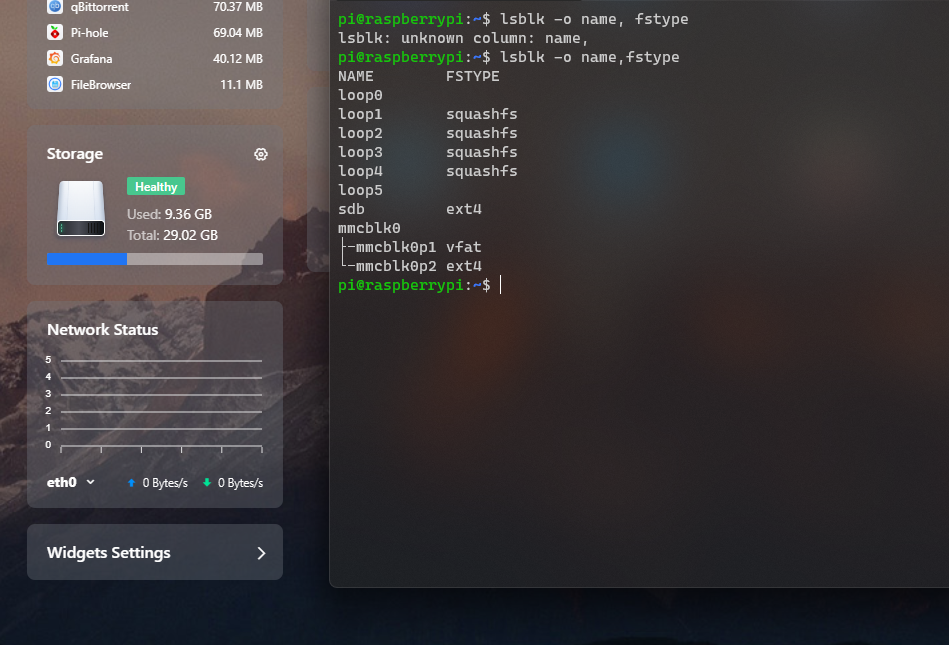Open the Storage settings gear
Image resolution: width=949 pixels, height=645 pixels.
[261, 154]
